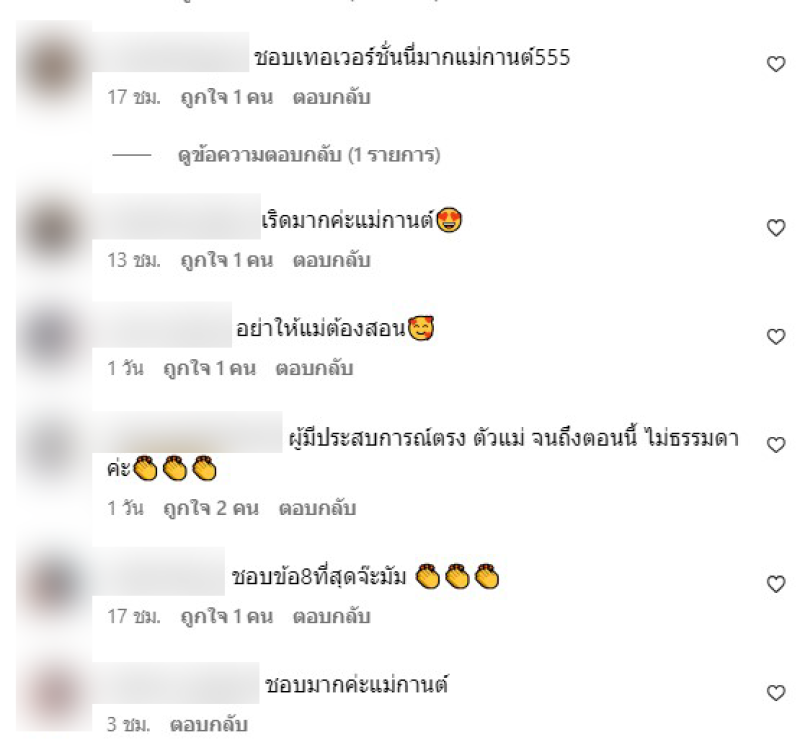Open blurred username before ชอบมากค่ะแม่กานต์
800x753 pixels.
tap(176, 683)
